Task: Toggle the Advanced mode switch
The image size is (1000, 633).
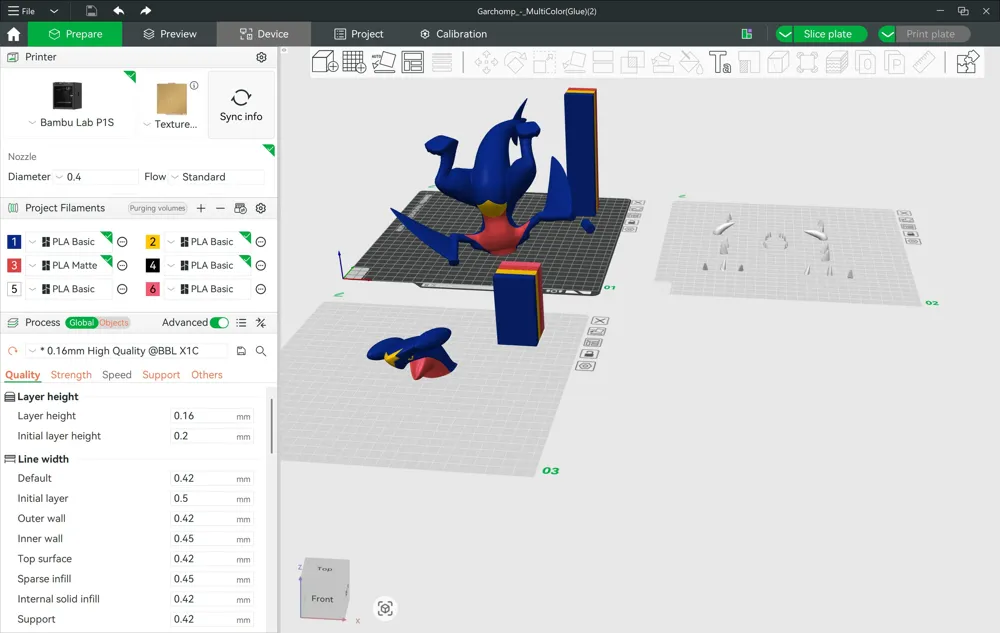Action: coord(219,323)
